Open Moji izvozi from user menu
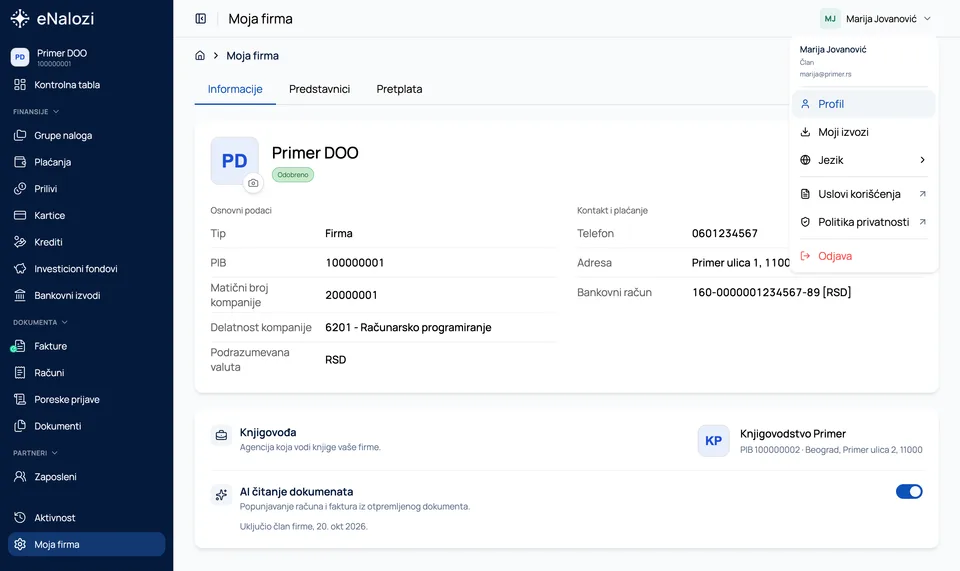Screen dimensions: 960x571 [x=863, y=132]
